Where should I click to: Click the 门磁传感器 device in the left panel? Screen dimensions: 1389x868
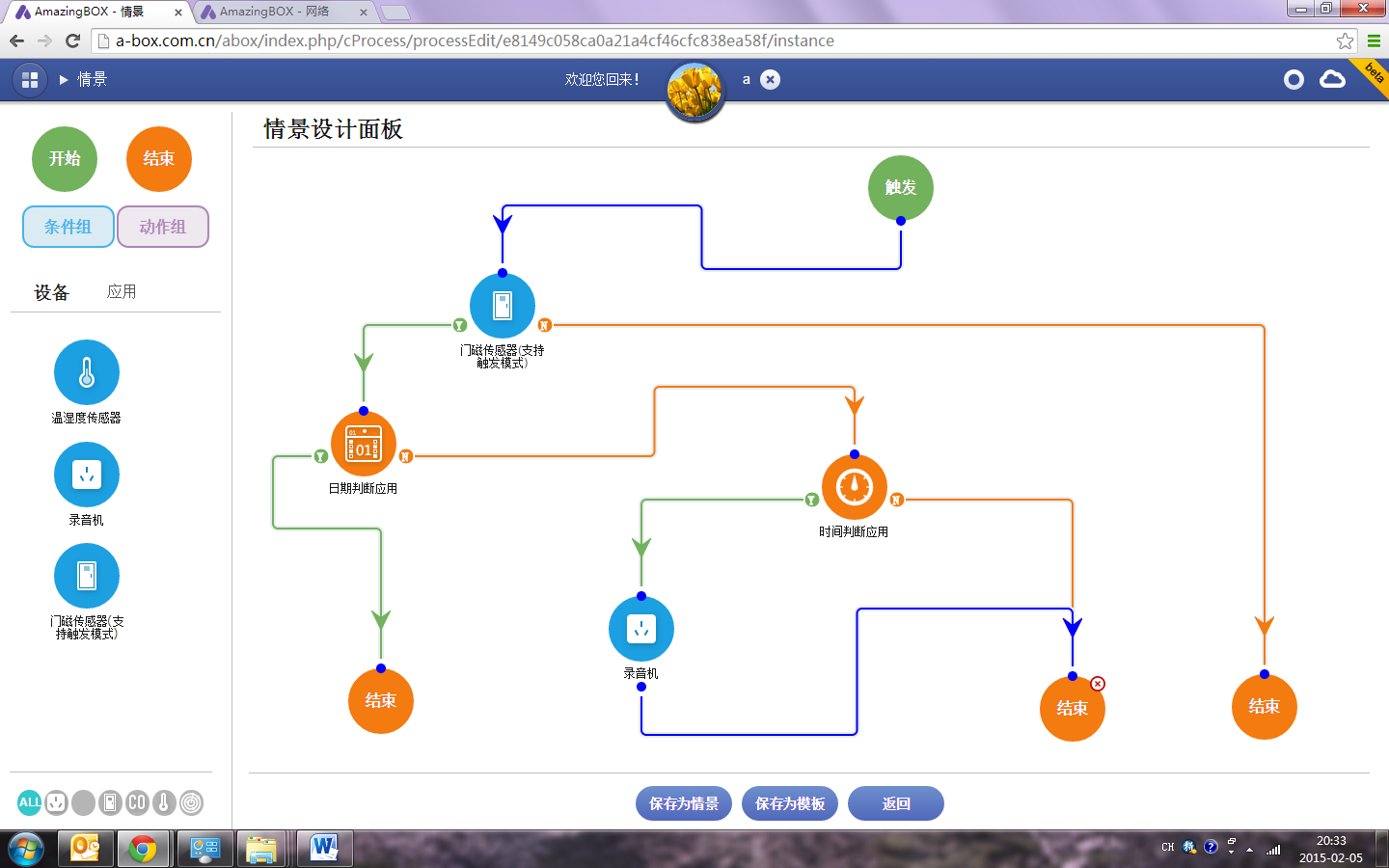click(87, 577)
